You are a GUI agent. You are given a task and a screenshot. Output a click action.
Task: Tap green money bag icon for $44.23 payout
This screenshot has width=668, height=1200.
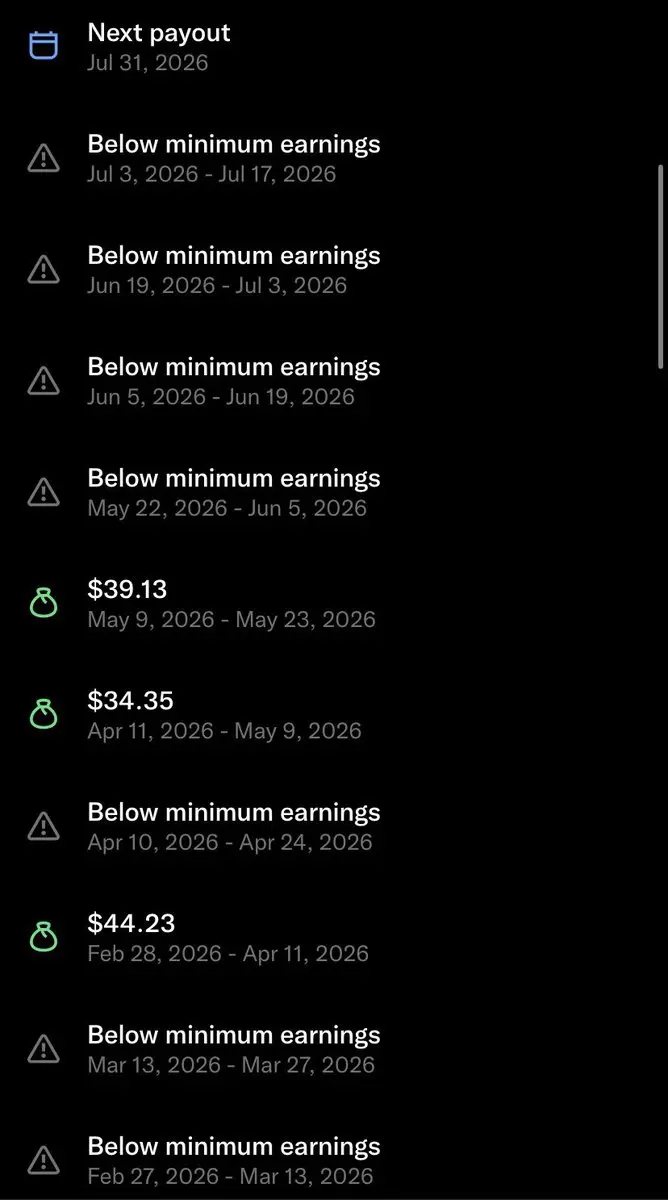click(x=43, y=937)
